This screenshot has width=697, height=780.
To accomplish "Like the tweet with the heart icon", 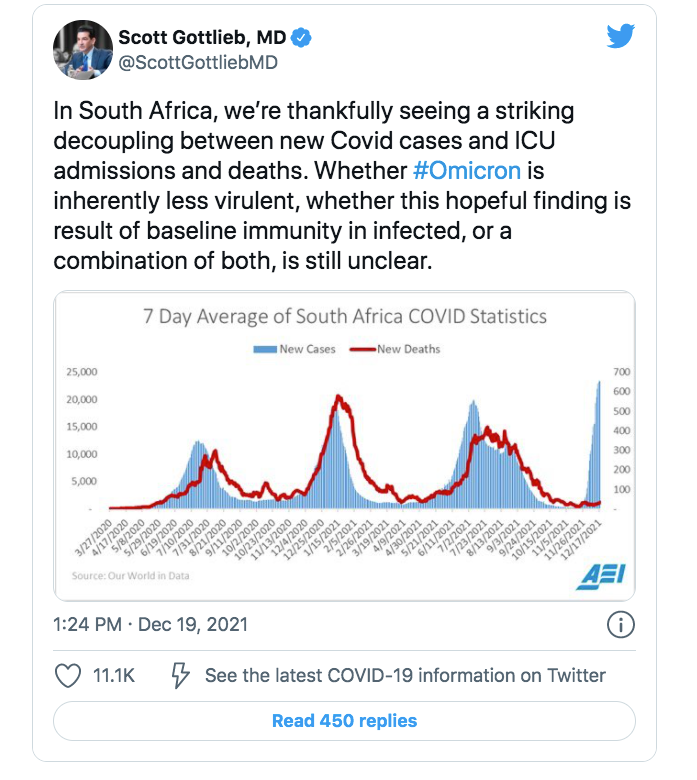I will click(x=68, y=676).
